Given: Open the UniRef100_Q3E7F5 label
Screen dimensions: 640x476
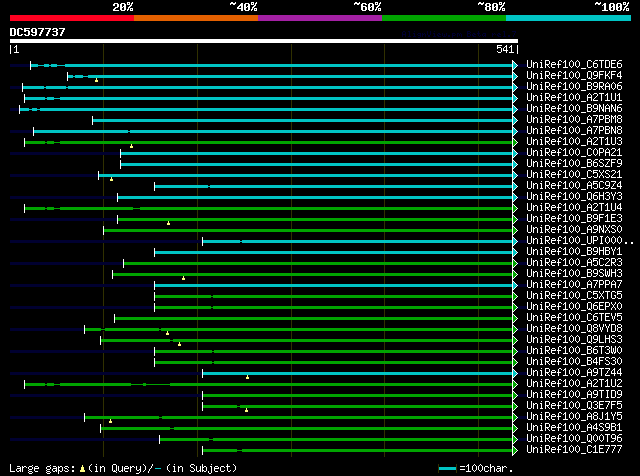Looking at the screenshot, I should coord(574,406).
